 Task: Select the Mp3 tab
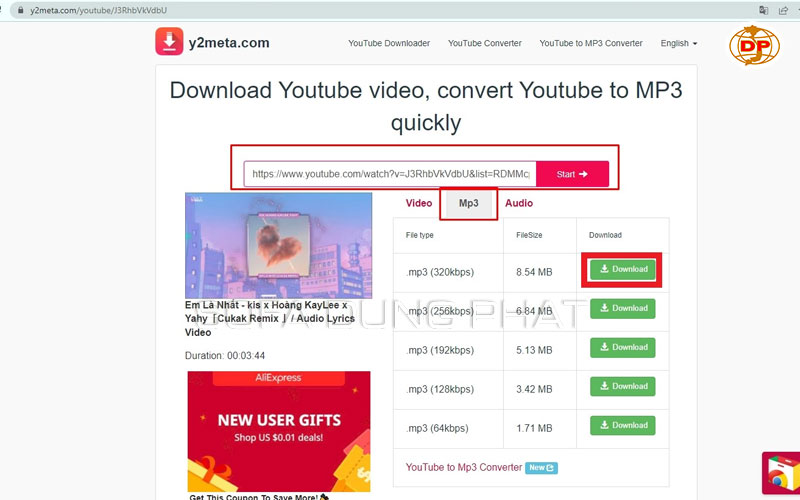coord(469,203)
